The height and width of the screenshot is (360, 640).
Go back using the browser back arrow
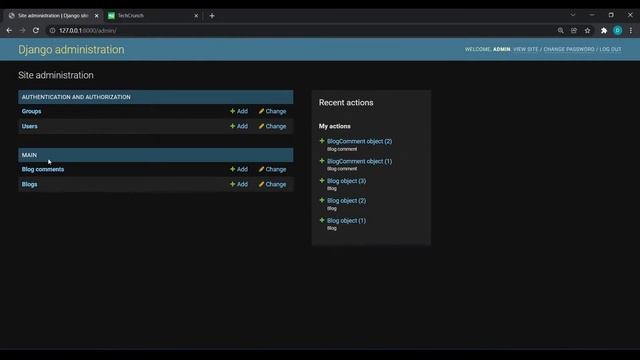coord(9,30)
